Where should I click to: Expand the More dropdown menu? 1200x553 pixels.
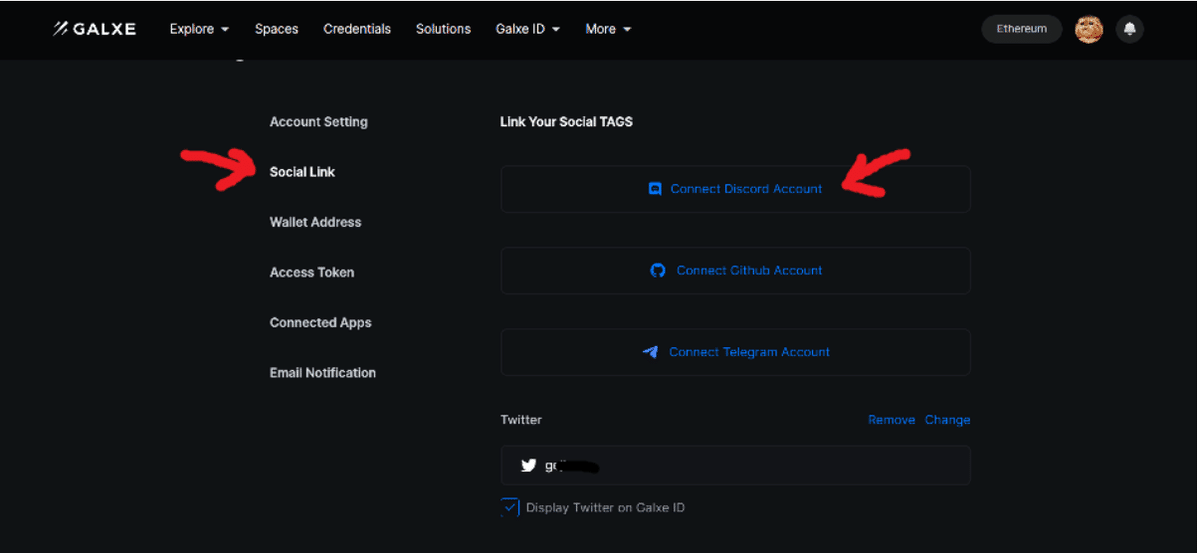click(608, 29)
